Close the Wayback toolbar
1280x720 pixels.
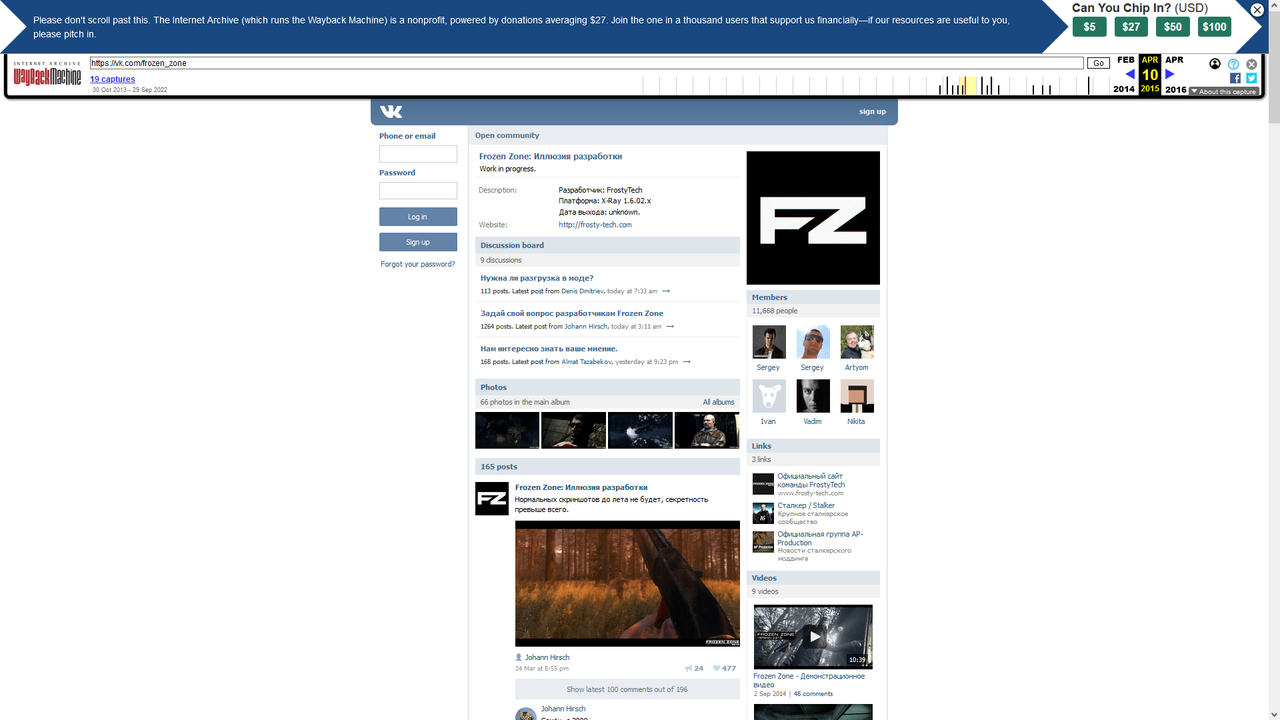coord(1251,64)
